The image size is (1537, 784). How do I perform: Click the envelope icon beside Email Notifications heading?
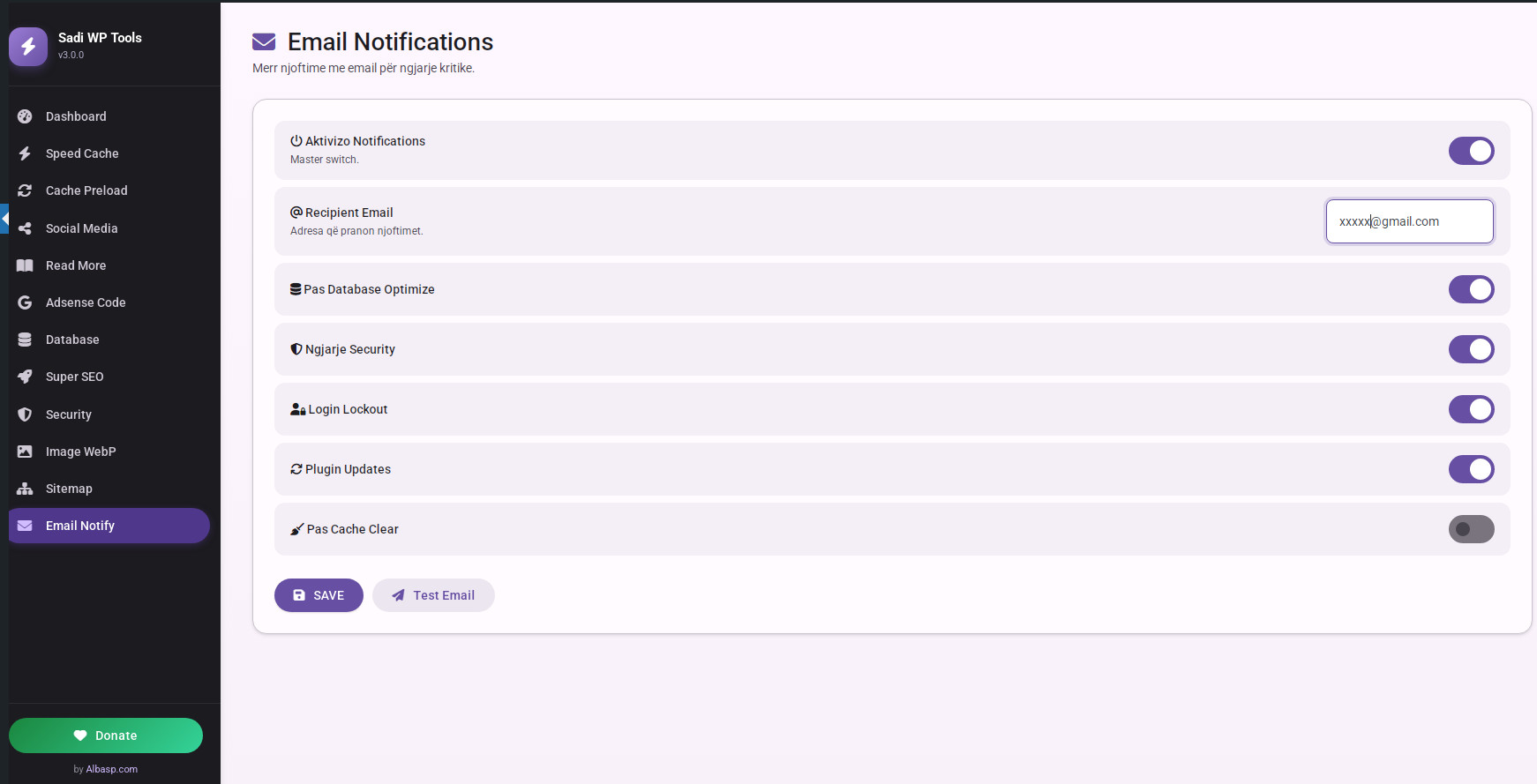point(264,41)
